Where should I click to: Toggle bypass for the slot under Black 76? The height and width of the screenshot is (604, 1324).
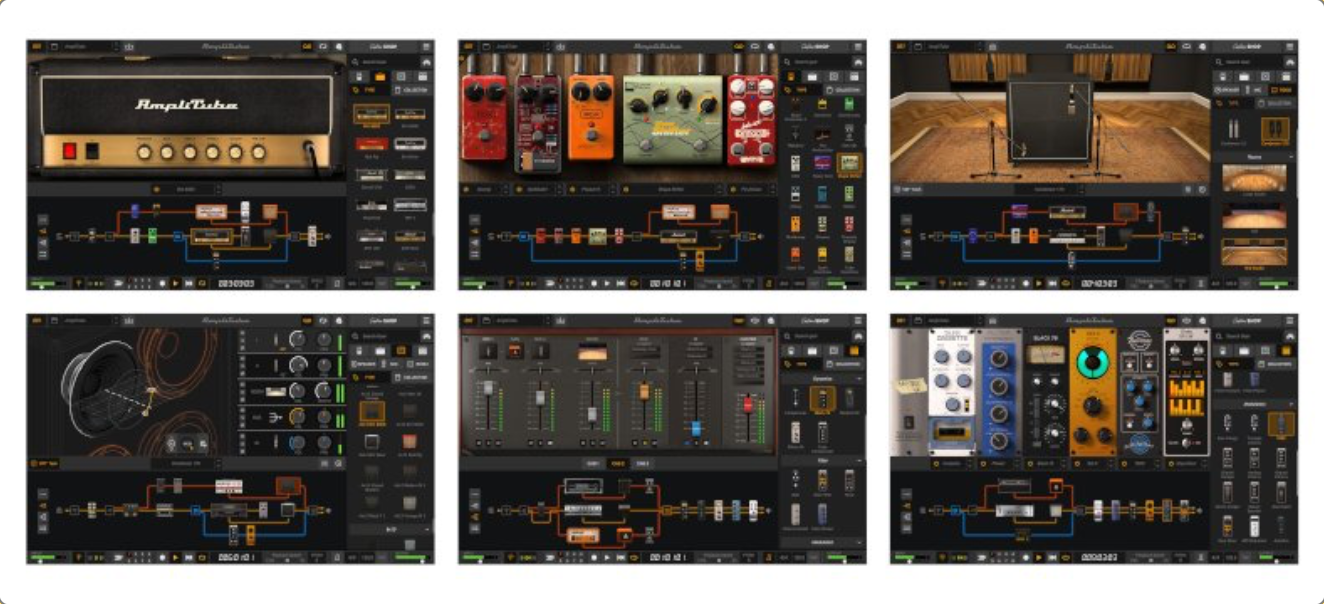tap(1028, 463)
